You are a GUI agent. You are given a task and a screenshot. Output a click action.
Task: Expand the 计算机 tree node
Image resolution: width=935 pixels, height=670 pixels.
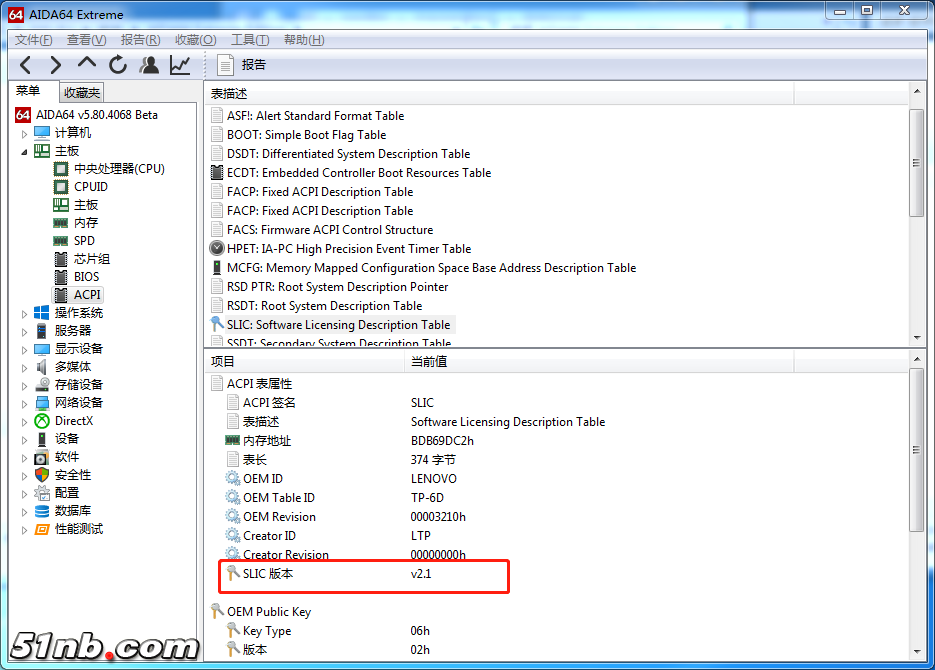(x=25, y=133)
